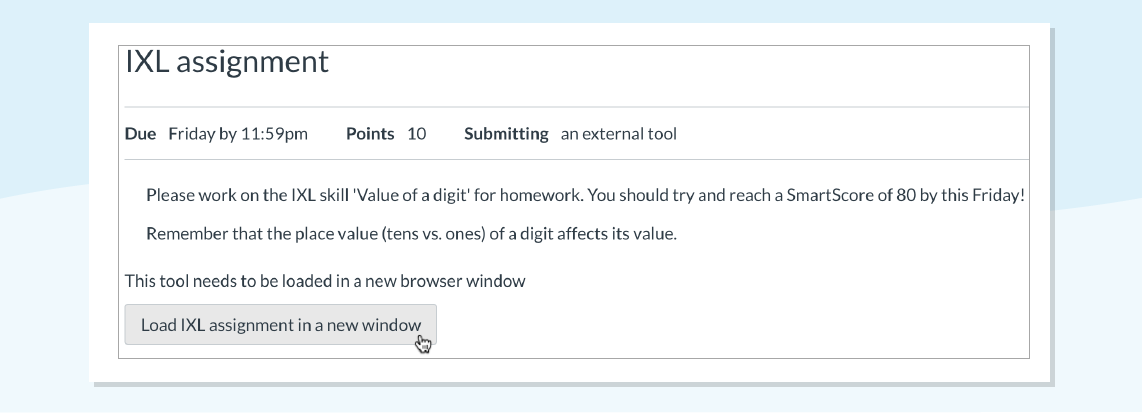Click the word IXL in the page heading
1142x413 pixels.
[148, 61]
